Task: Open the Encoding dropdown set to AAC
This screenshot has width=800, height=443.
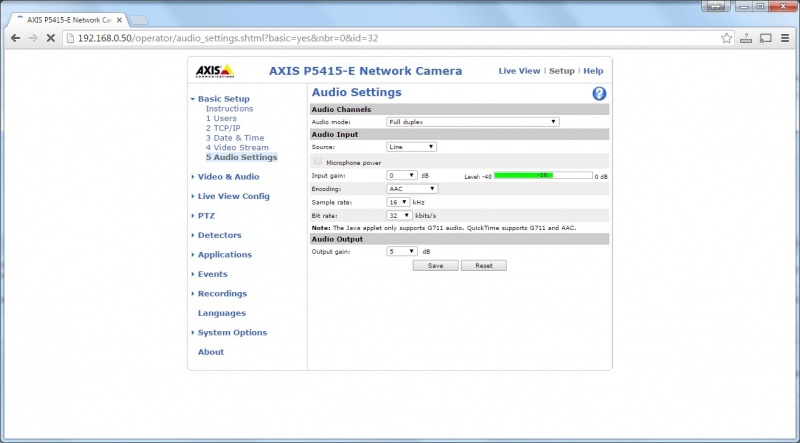Action: pos(412,189)
